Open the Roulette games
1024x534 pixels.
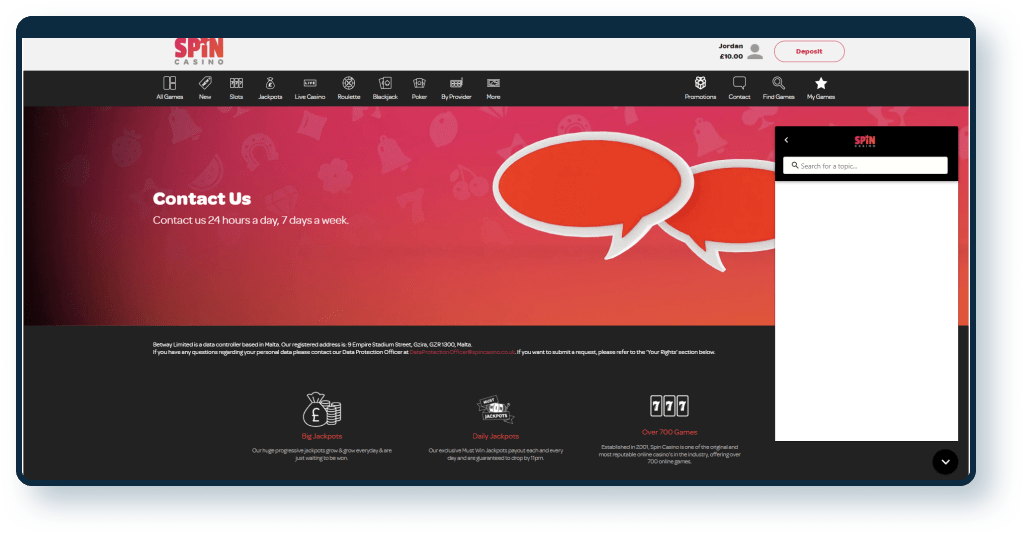[x=349, y=88]
